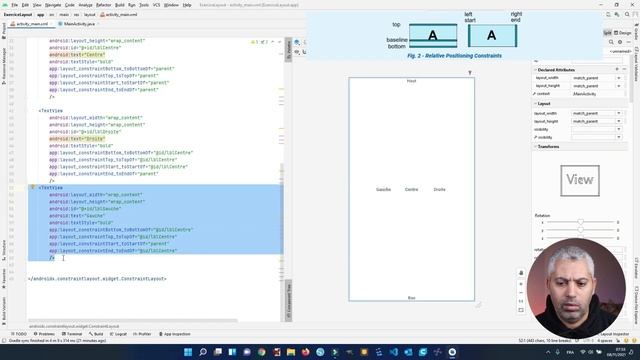Edit the context attribute value field
640x360 pixels.
(x=598, y=94)
